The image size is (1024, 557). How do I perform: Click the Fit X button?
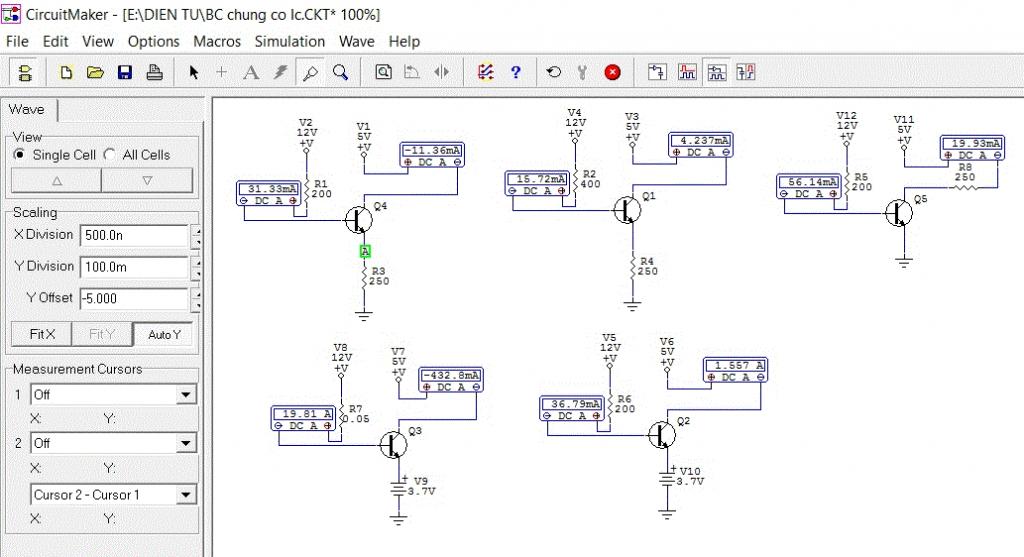pos(42,334)
